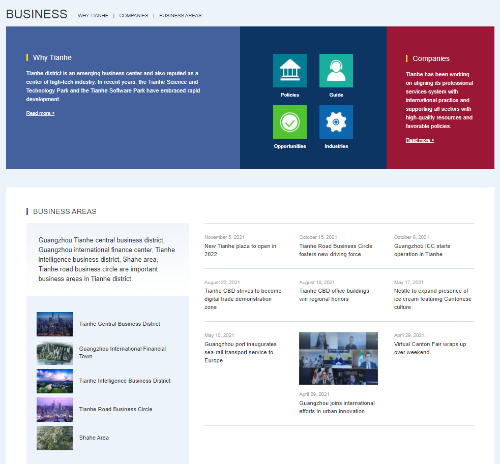The image size is (500, 464).
Task: Open Nestle to expand presence article link
Action: click(x=433, y=299)
